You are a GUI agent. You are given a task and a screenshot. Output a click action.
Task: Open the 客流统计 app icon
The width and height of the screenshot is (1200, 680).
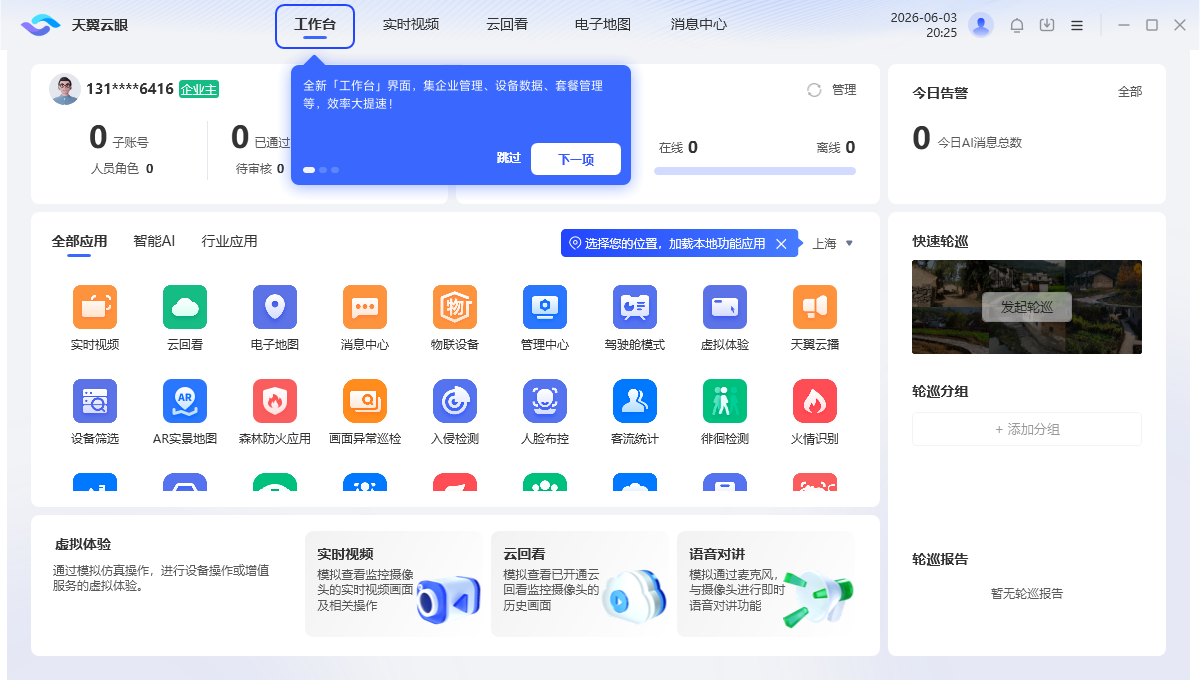635,401
